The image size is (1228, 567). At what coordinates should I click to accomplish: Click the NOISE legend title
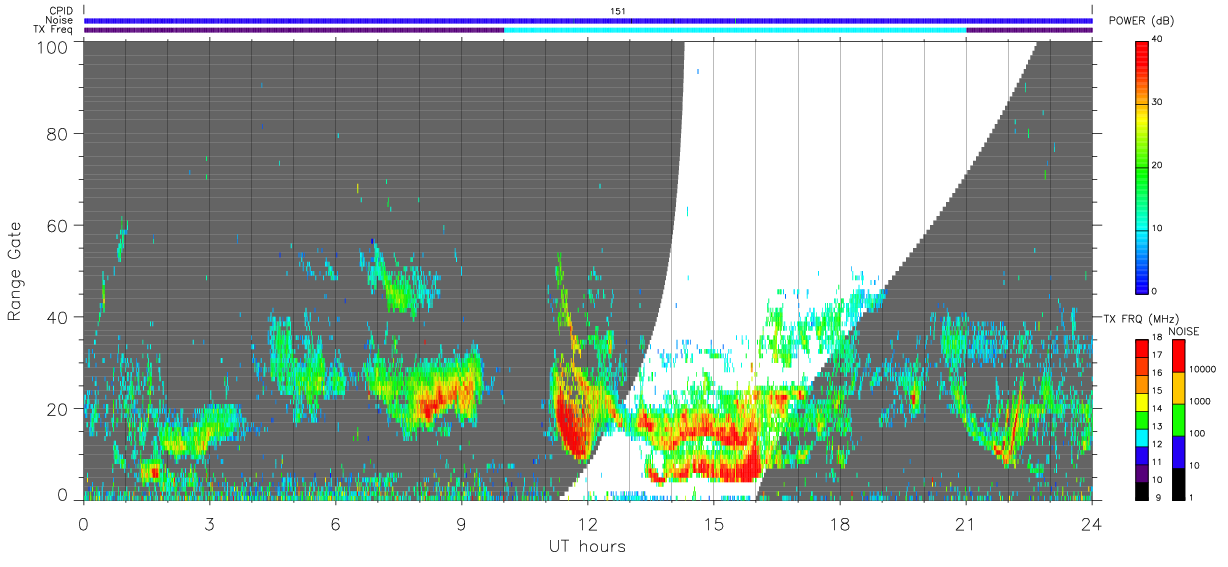pyautogui.click(x=1184, y=331)
